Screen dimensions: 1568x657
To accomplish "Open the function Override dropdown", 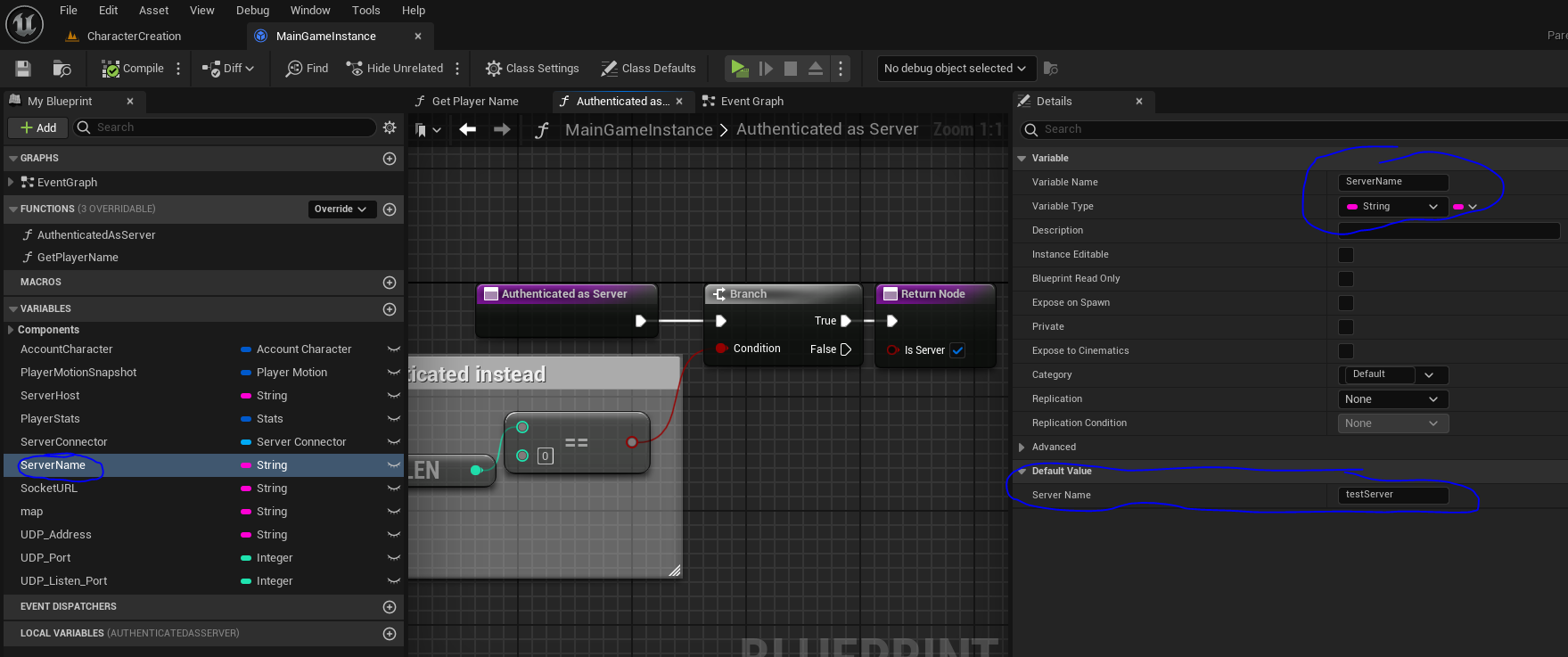I will [341, 209].
